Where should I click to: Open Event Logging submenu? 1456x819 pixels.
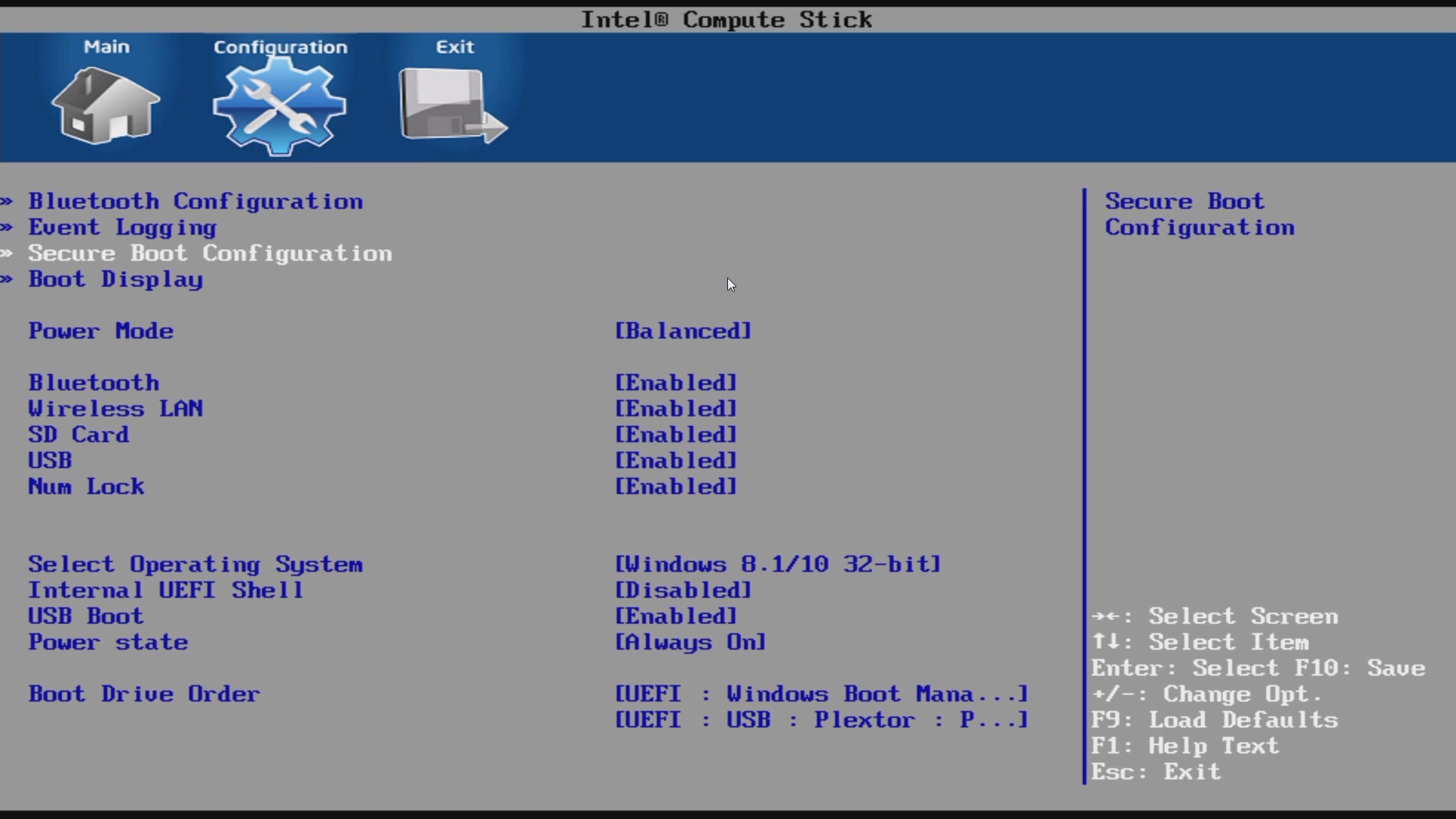click(x=123, y=227)
